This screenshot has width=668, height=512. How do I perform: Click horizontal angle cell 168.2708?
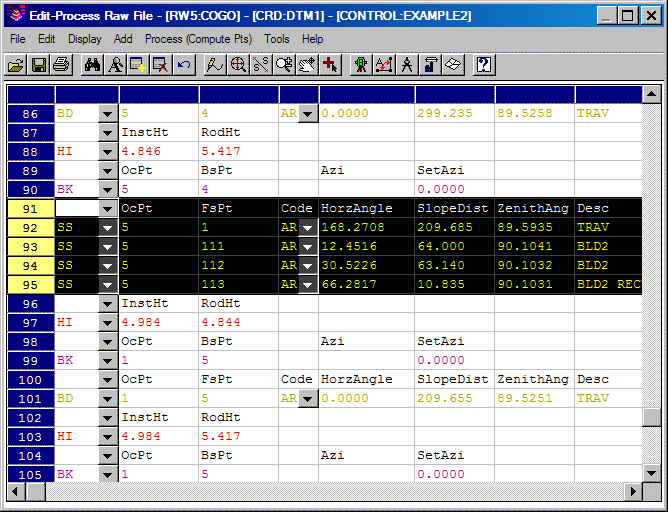click(366, 227)
